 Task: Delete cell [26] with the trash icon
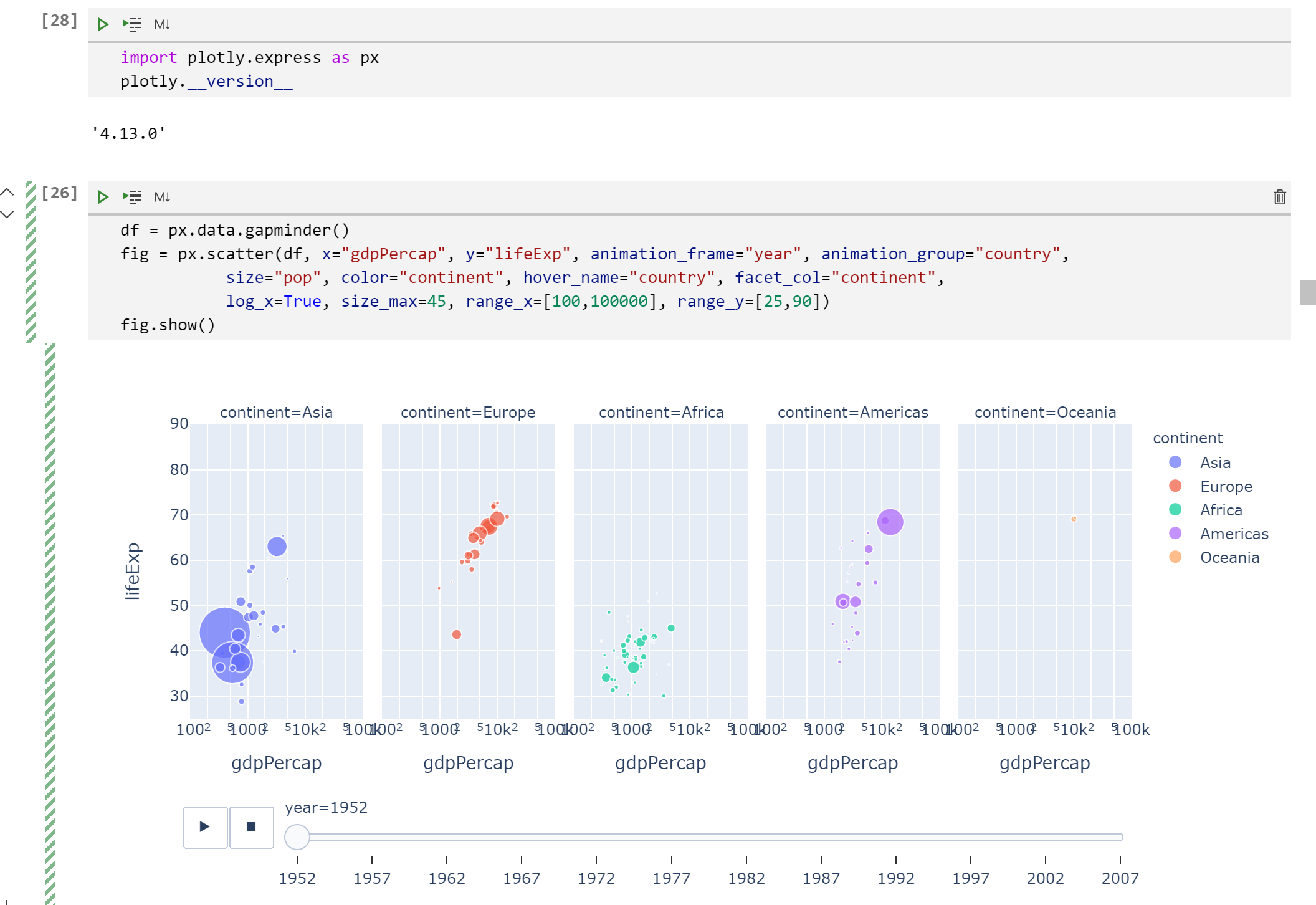(x=1279, y=197)
